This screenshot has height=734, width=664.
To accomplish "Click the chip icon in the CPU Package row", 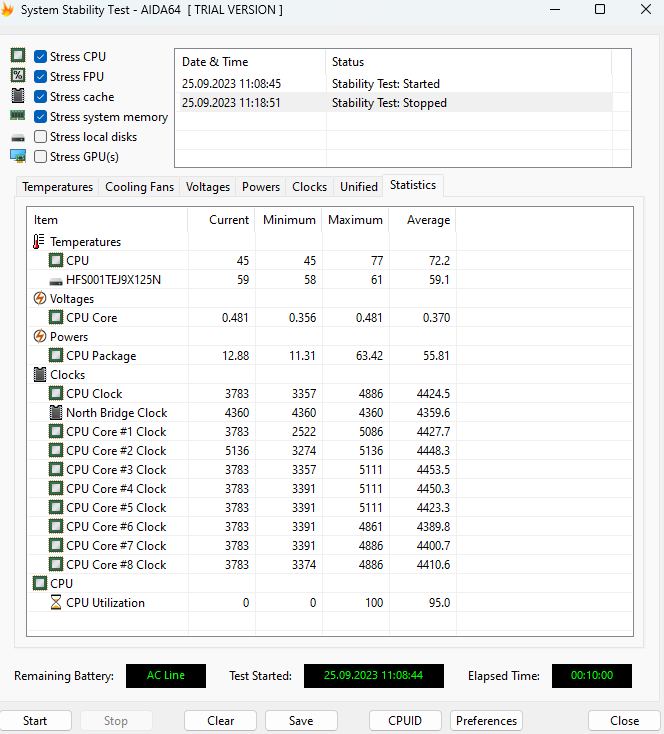I will (56, 355).
